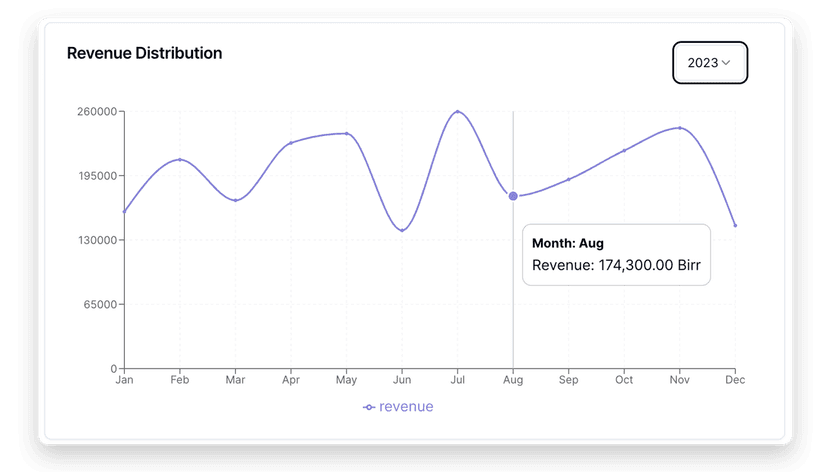Click the Revenue Distribution title
Screen dimensions: 828x472
point(144,53)
